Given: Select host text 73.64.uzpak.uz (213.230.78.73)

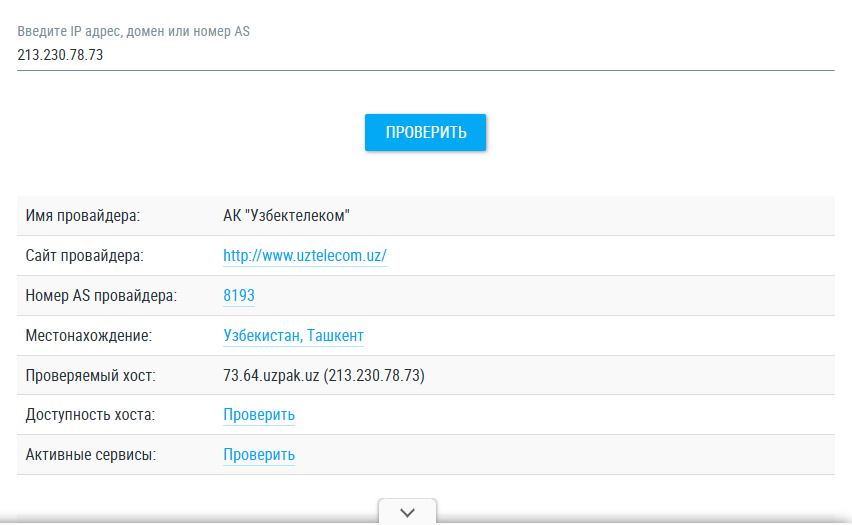Looking at the screenshot, I should tap(324, 376).
